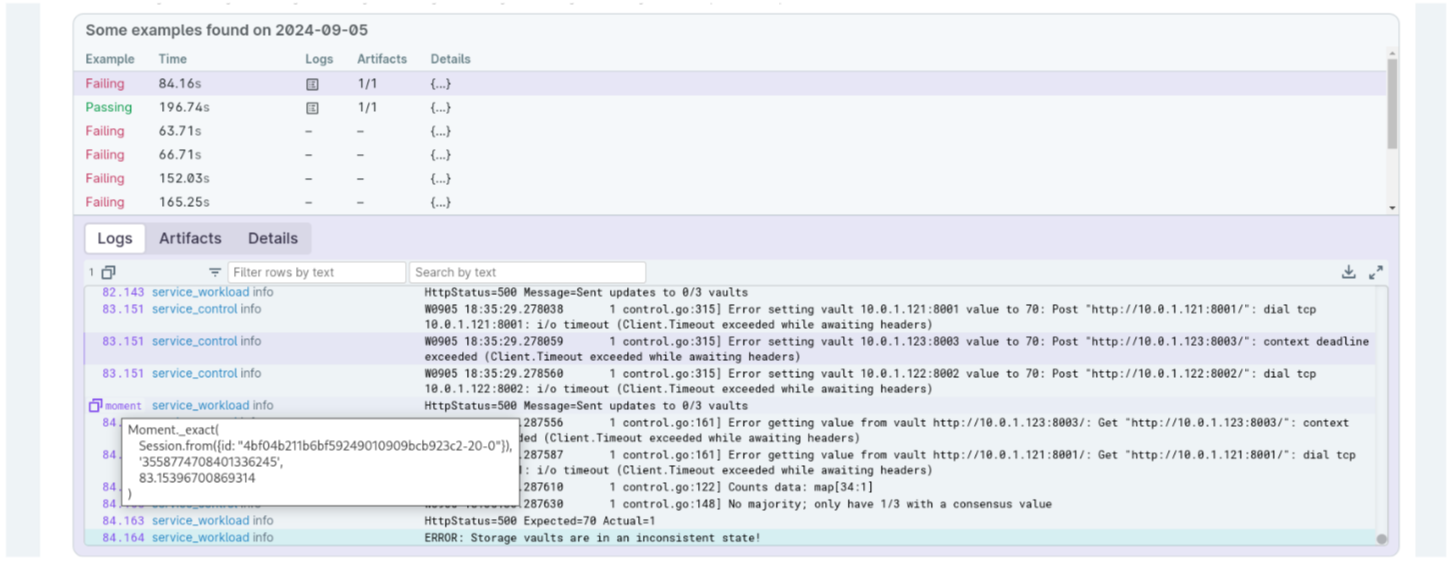Click the filter lines icon beside filter box
1452x567 pixels.
pyautogui.click(x=215, y=272)
